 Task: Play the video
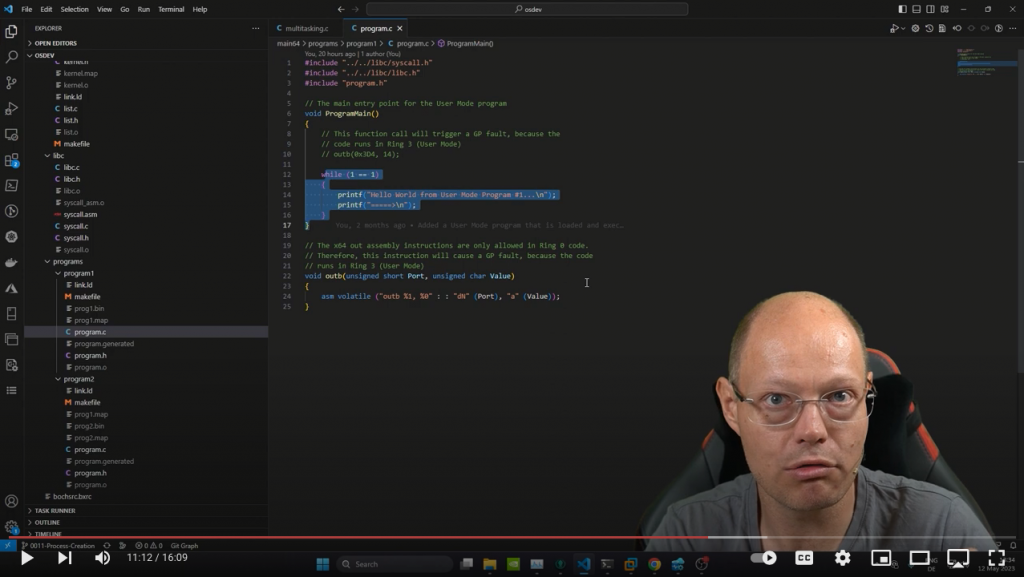click(x=27, y=557)
